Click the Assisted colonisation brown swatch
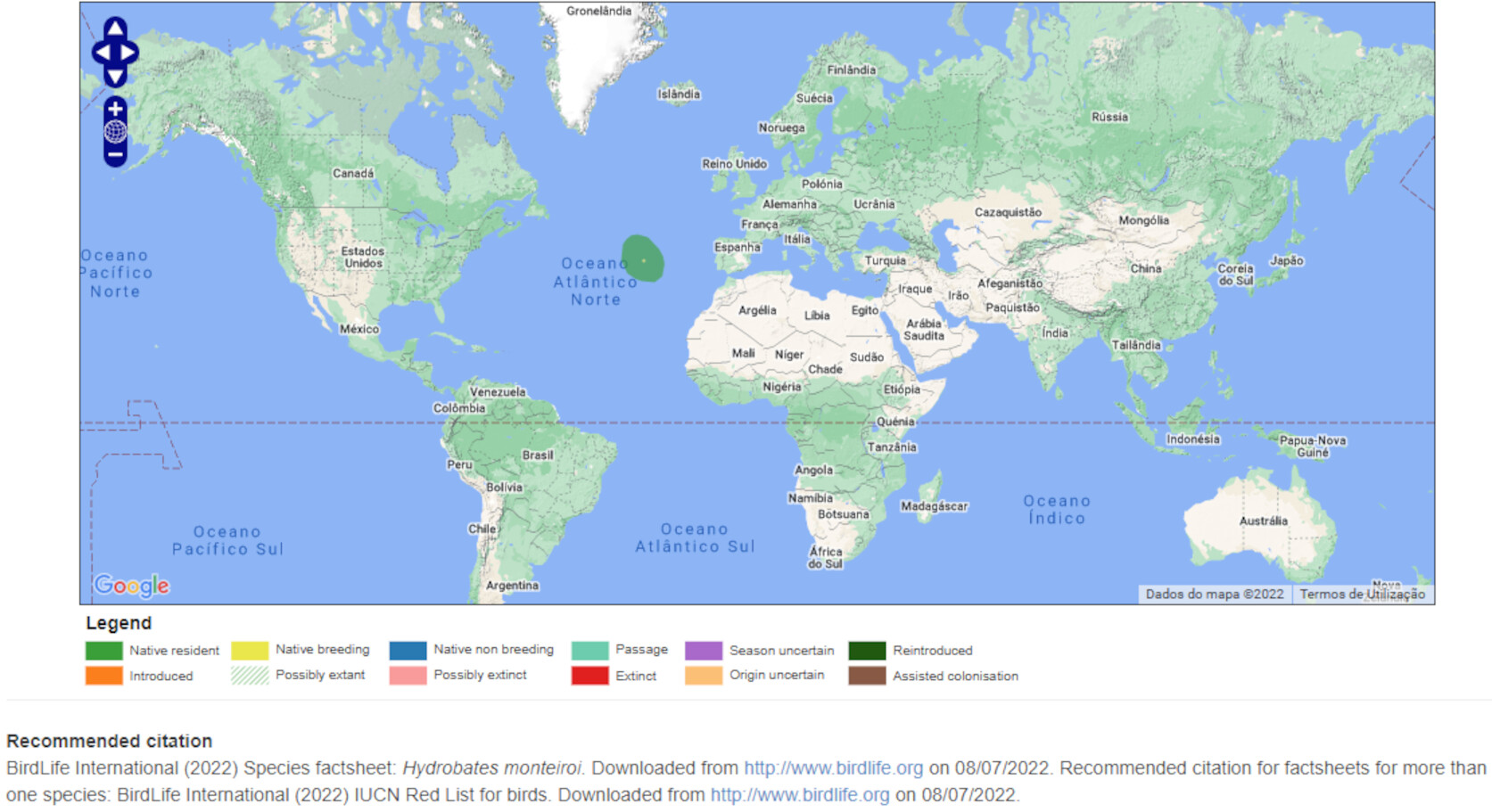The height and width of the screenshot is (812, 1492). click(867, 676)
